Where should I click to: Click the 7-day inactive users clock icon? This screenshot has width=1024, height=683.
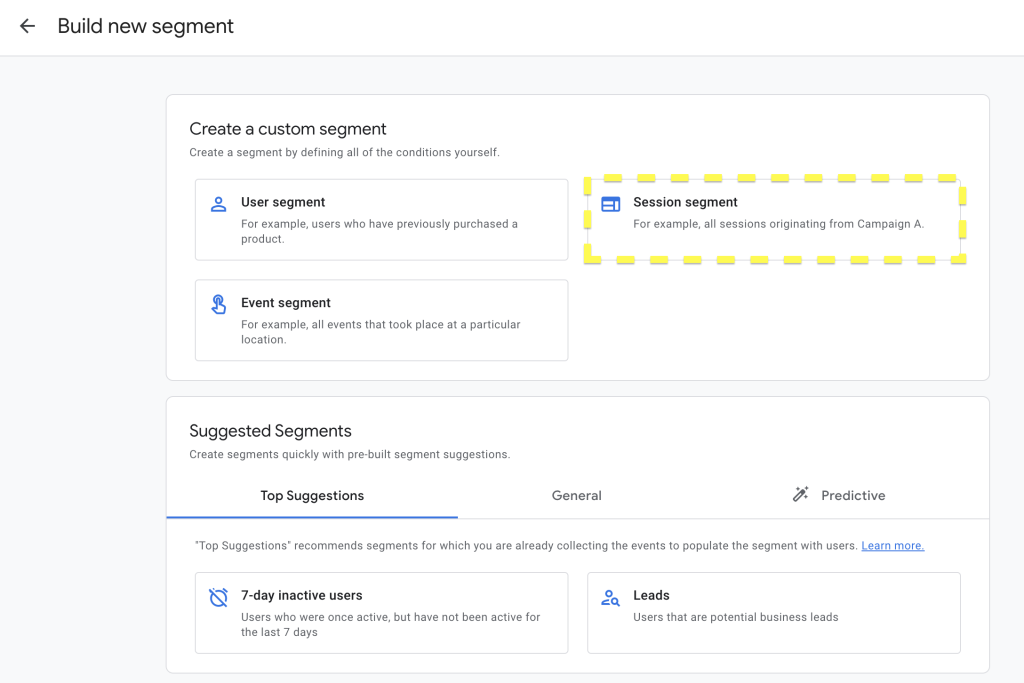pyautogui.click(x=218, y=598)
